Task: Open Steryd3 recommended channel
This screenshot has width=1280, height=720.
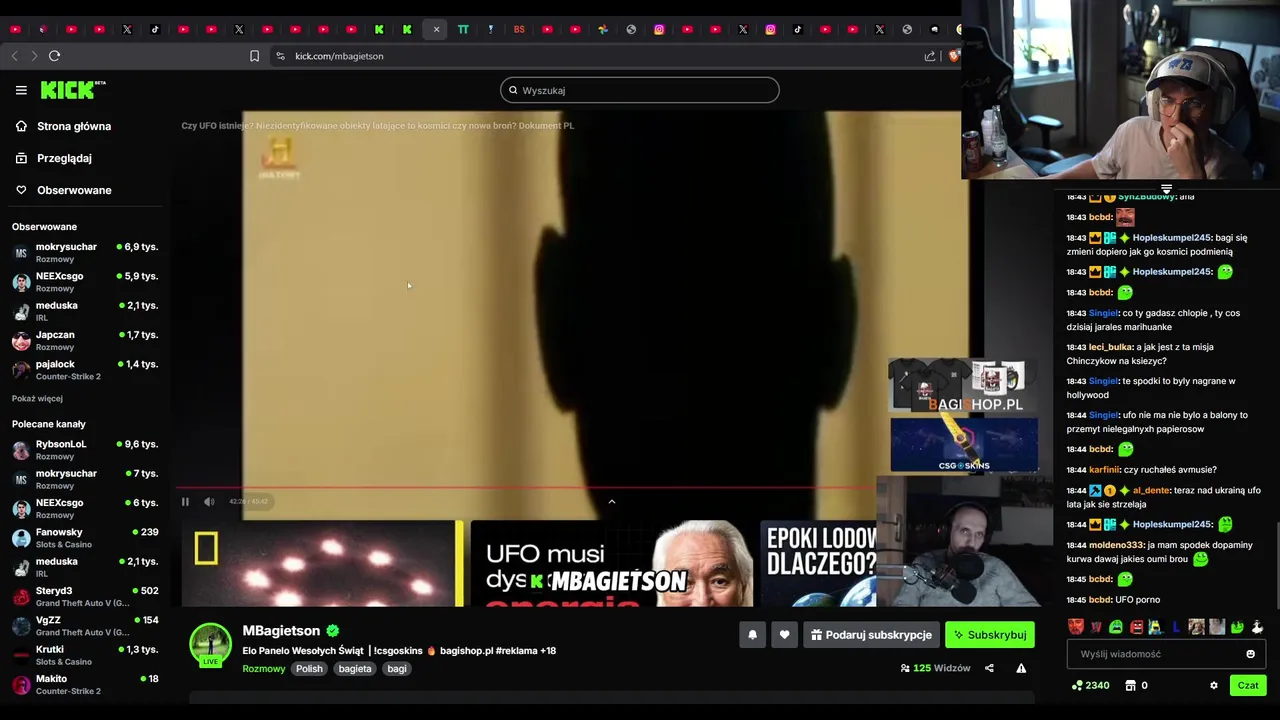Action: (85, 596)
